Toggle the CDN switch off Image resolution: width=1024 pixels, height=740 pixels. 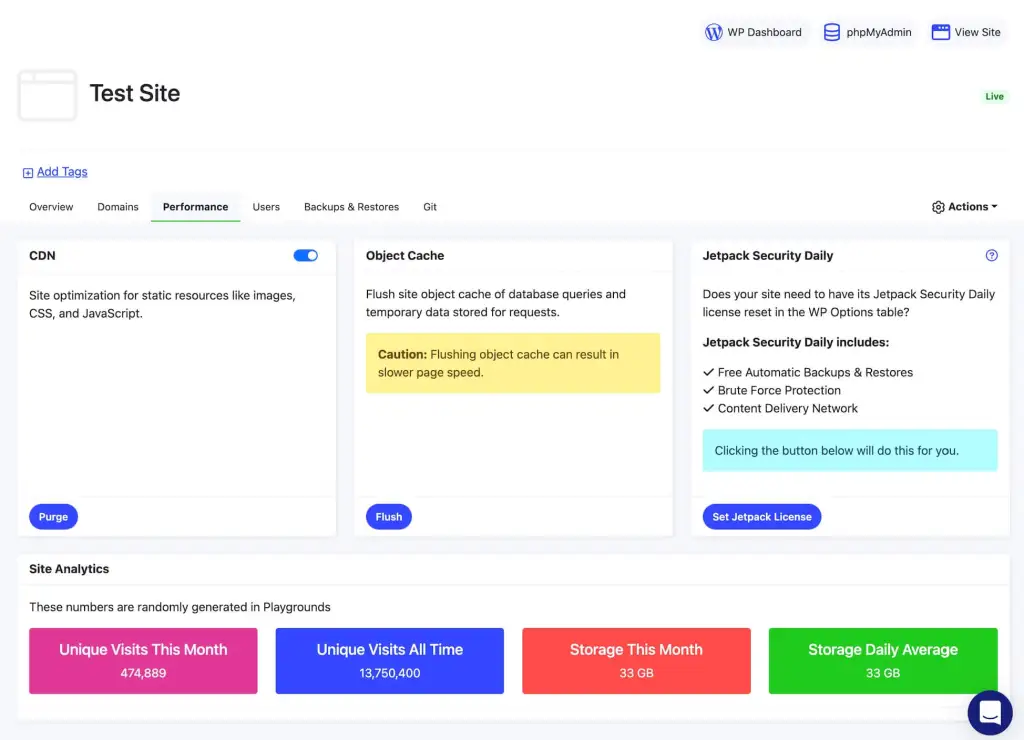306,255
